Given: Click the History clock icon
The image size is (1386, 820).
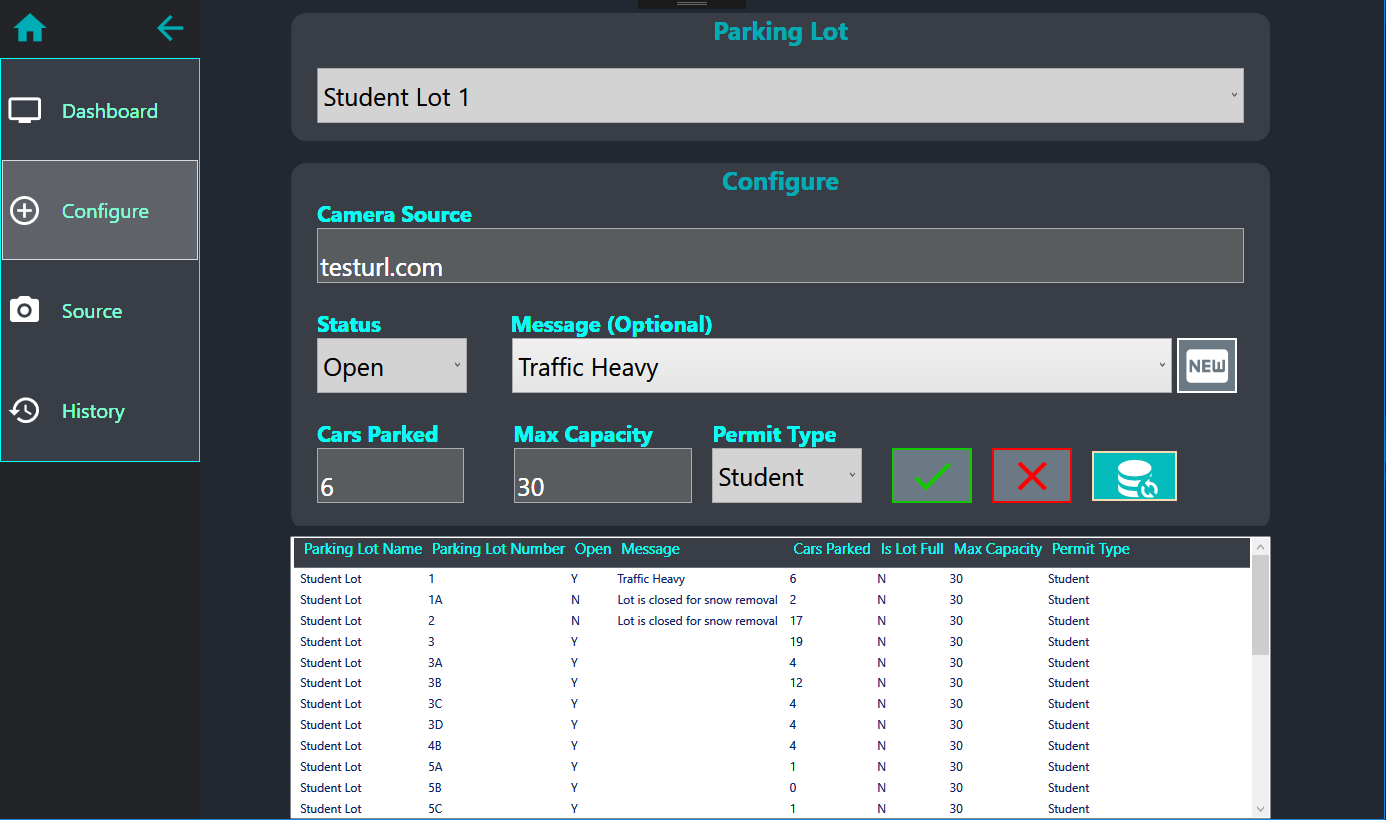Looking at the screenshot, I should coord(24,410).
